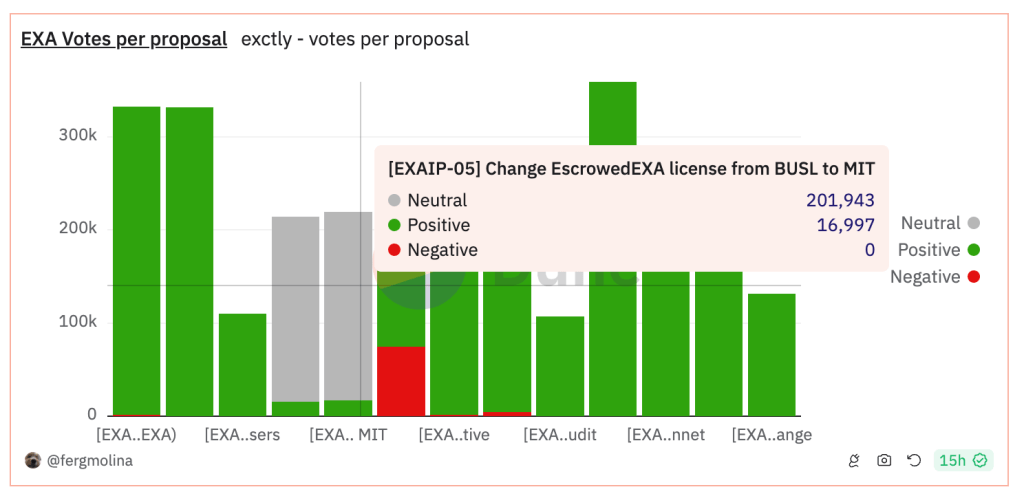Click the first green bar on the left

136,260
